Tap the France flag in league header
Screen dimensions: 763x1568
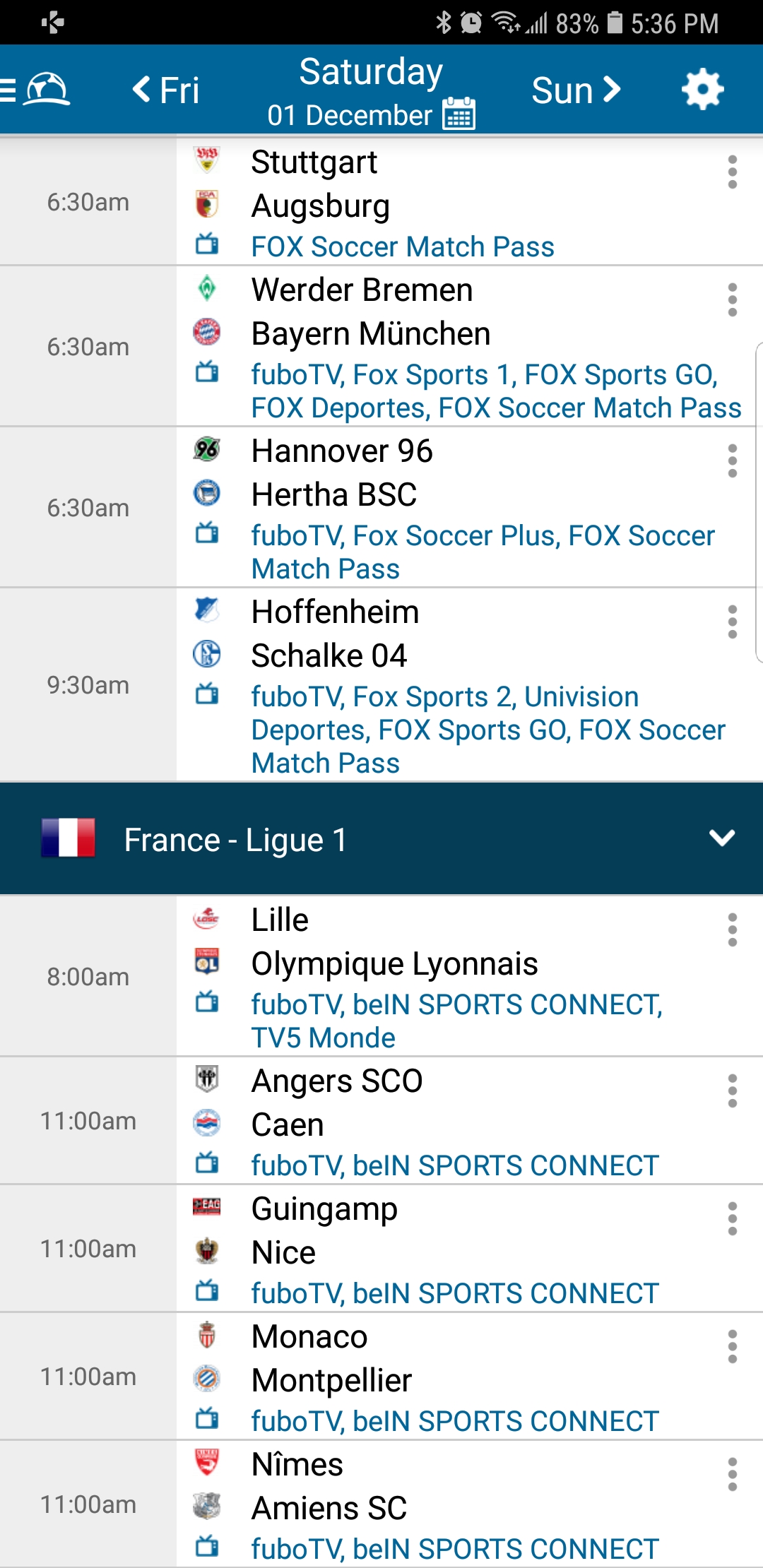[x=68, y=838]
